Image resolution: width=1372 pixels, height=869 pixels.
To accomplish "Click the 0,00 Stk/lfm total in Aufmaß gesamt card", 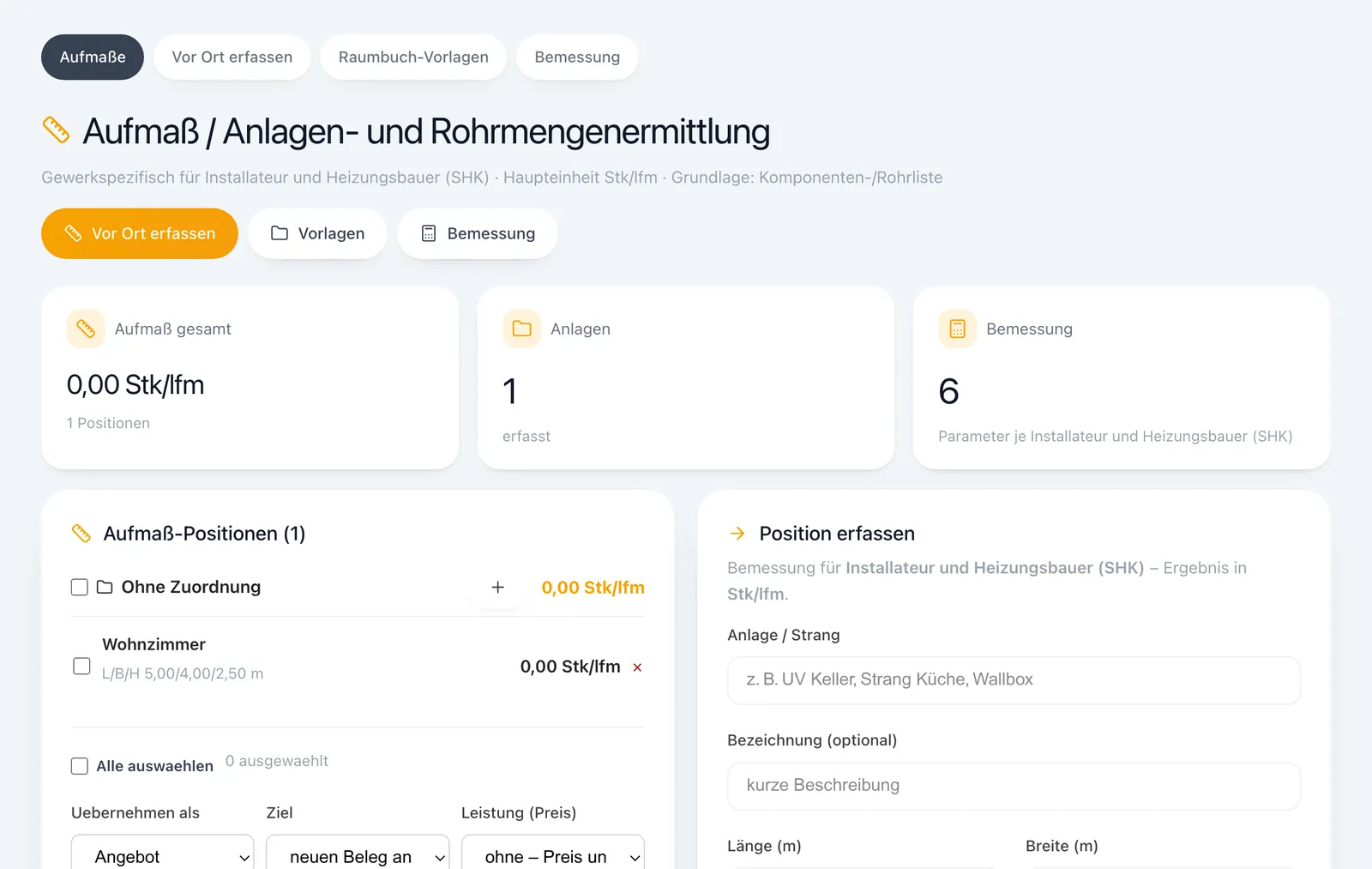I will 135,385.
